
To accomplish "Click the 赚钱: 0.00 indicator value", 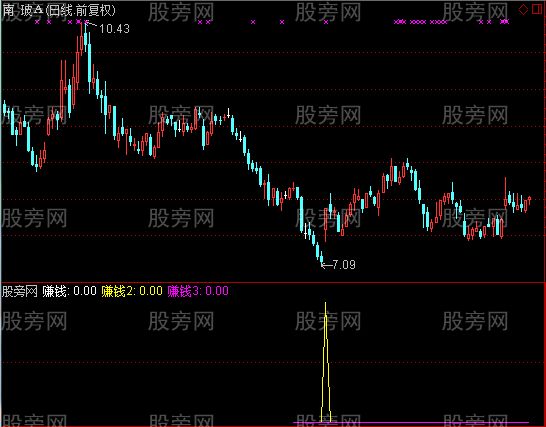I will click(x=70, y=291).
